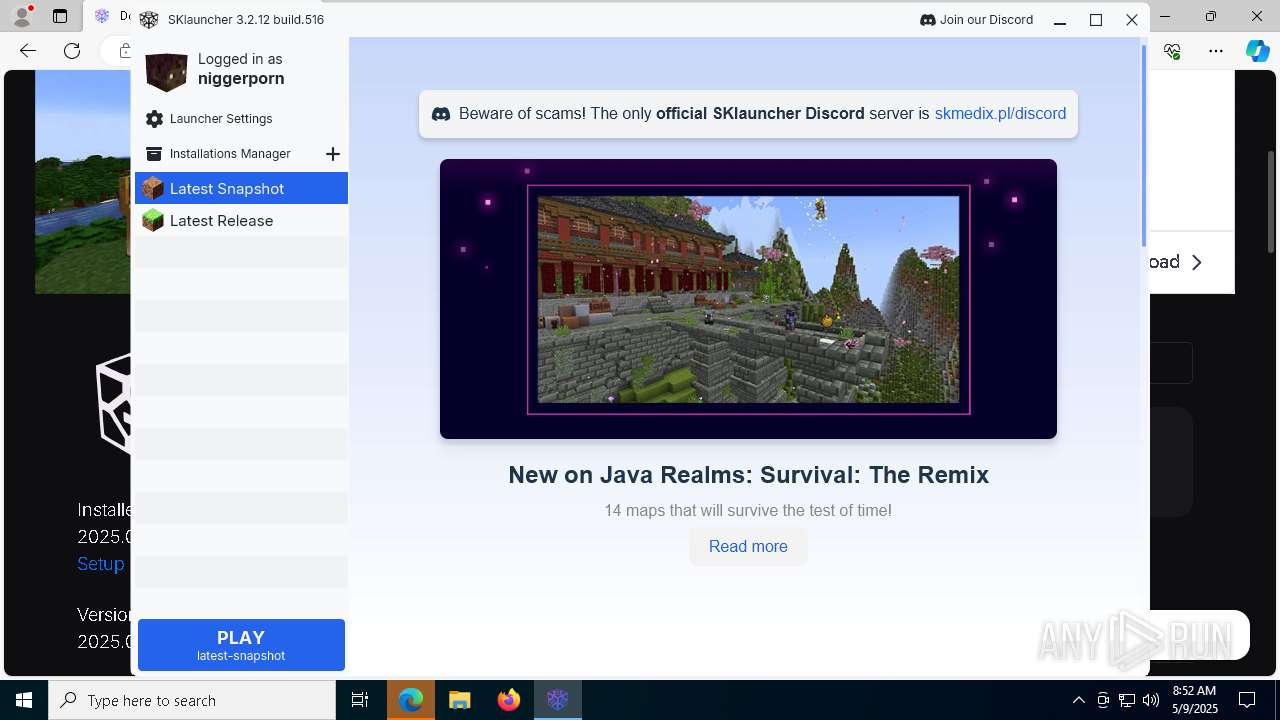Click taskbar search box
This screenshot has height=720, width=1280.
click(192, 701)
